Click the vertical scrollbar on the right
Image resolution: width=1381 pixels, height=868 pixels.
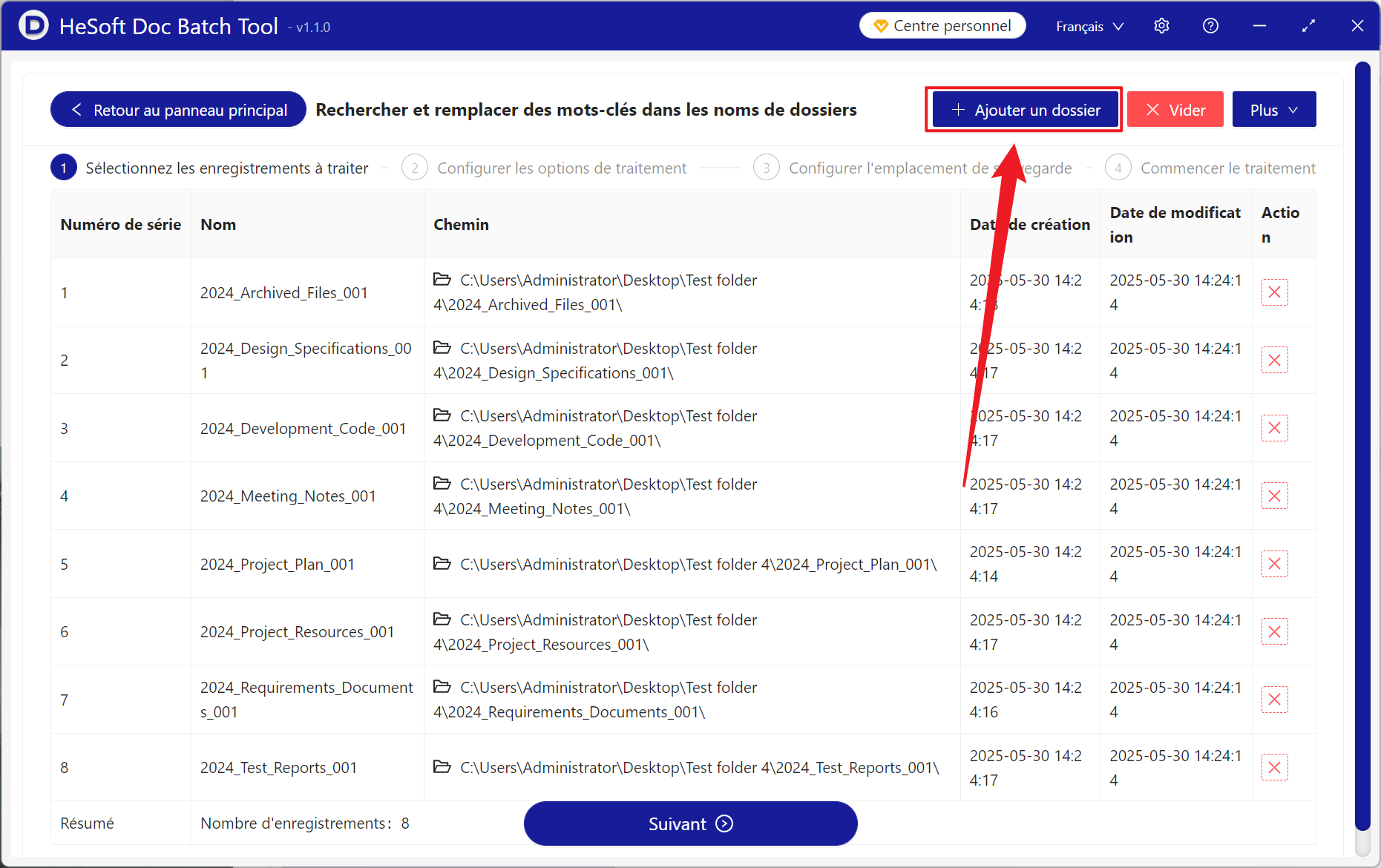(x=1362, y=445)
